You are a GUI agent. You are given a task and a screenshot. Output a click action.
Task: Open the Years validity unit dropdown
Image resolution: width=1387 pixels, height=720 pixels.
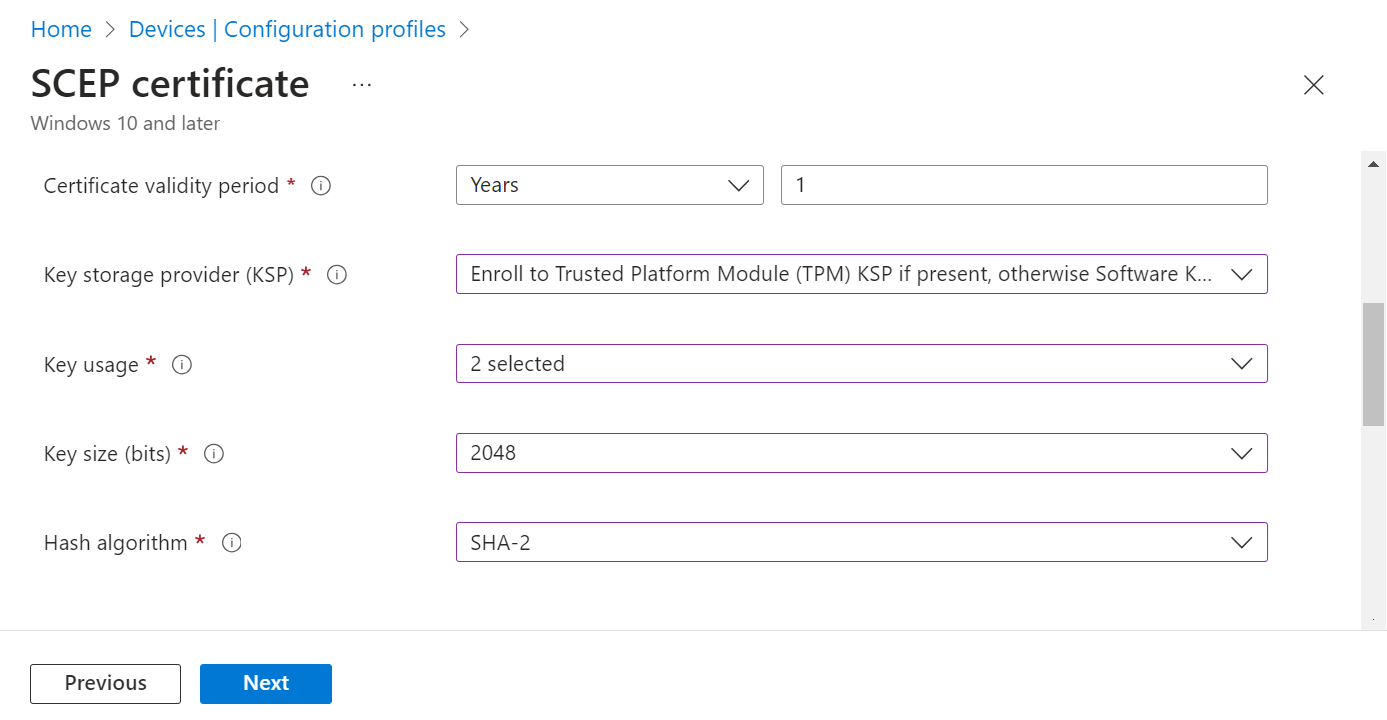[x=609, y=186]
